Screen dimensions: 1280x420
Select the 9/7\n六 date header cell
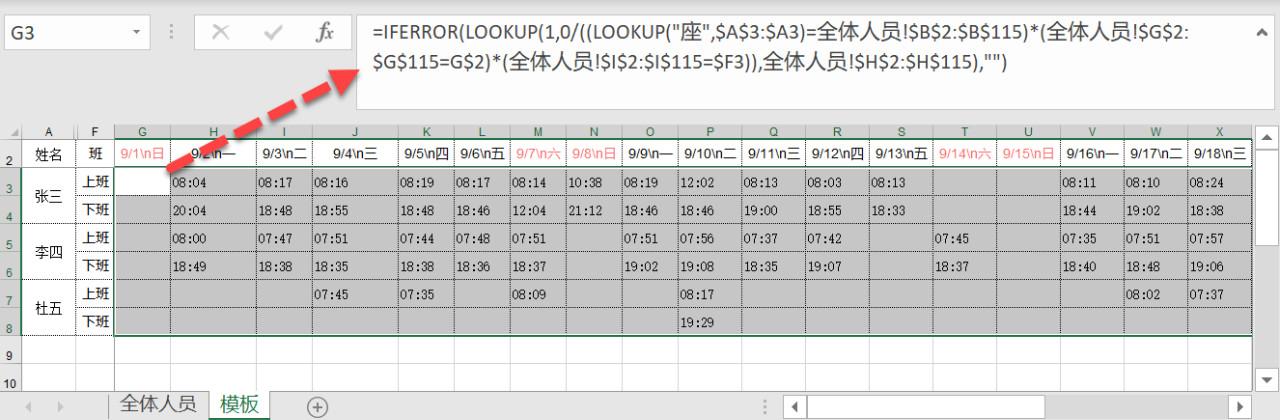point(538,155)
